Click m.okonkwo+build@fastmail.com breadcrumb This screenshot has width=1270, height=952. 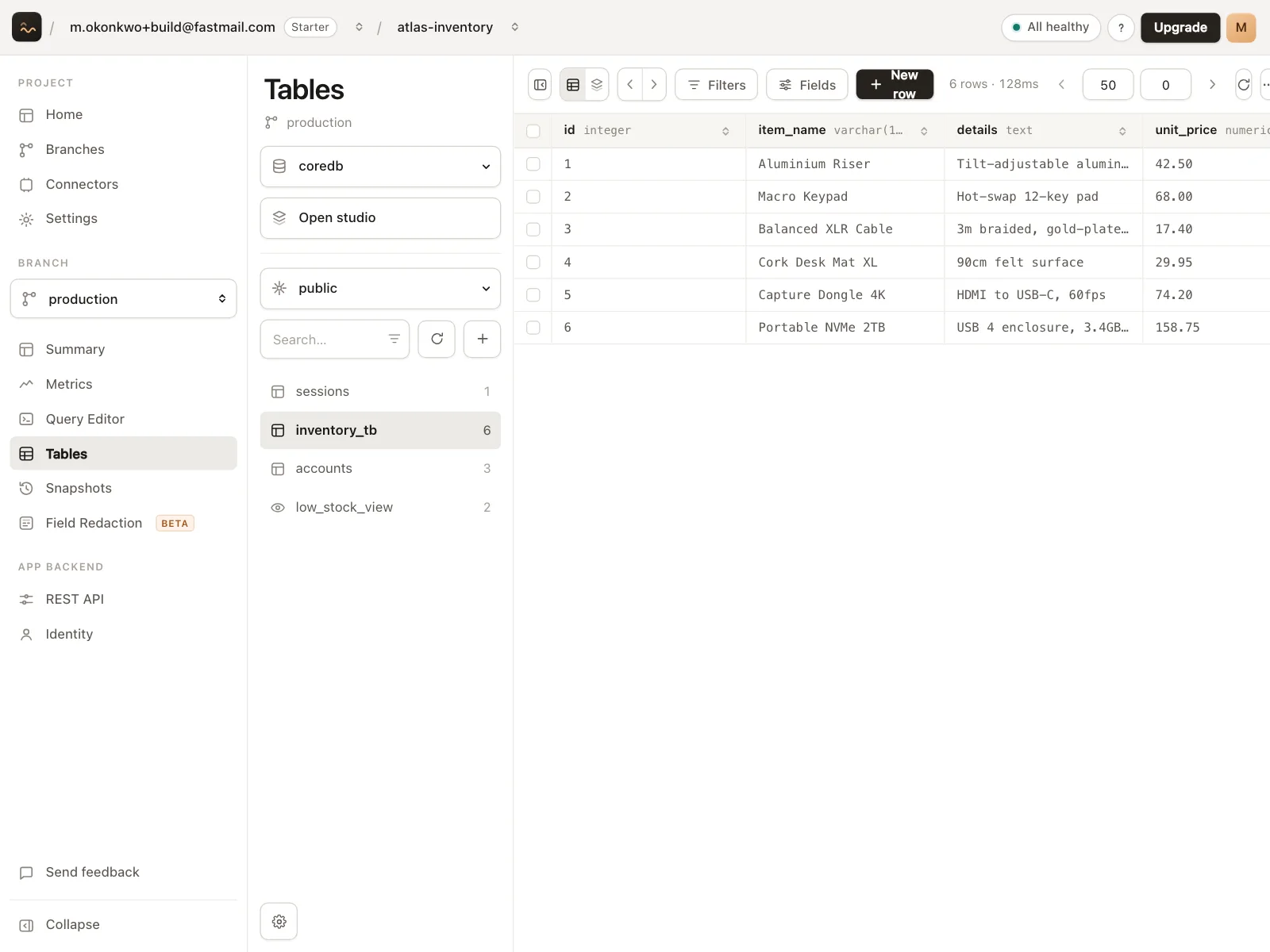(172, 27)
